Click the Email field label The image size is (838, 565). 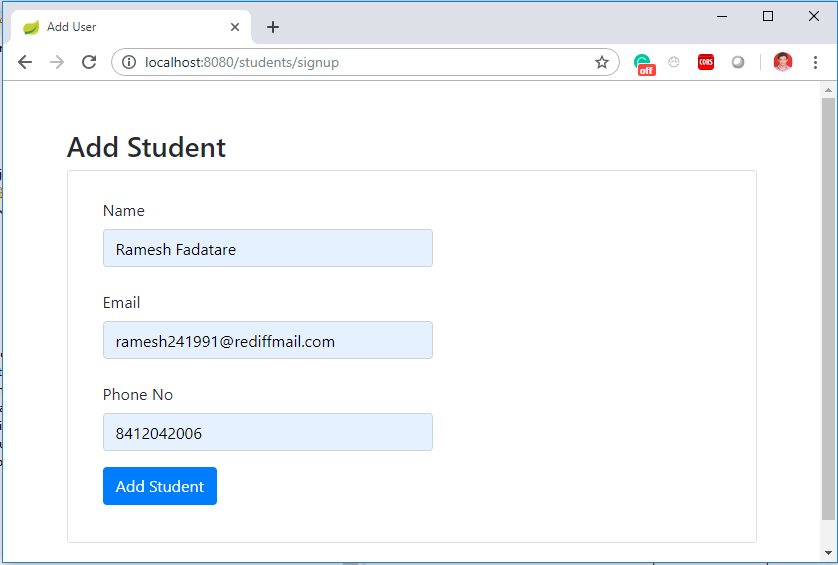121,303
